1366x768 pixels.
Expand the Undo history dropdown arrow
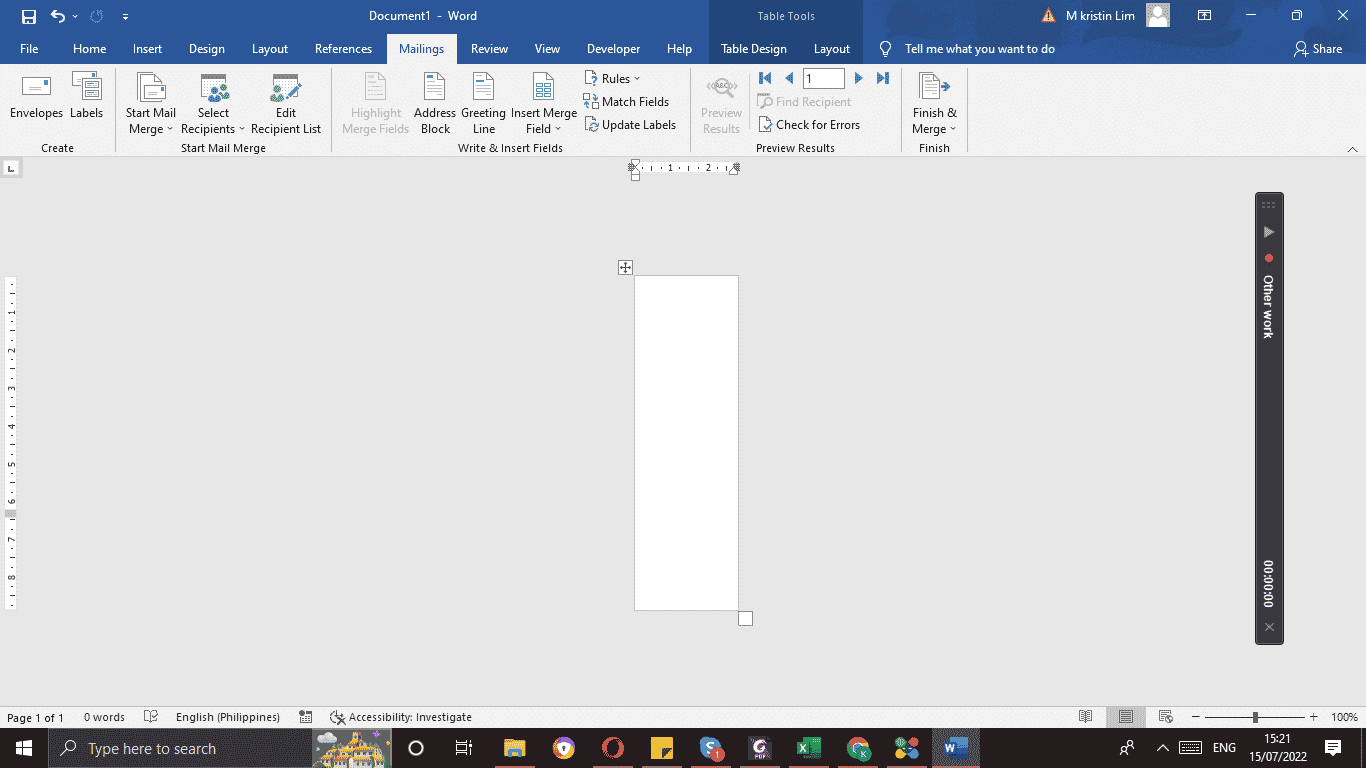pyautogui.click(x=75, y=16)
